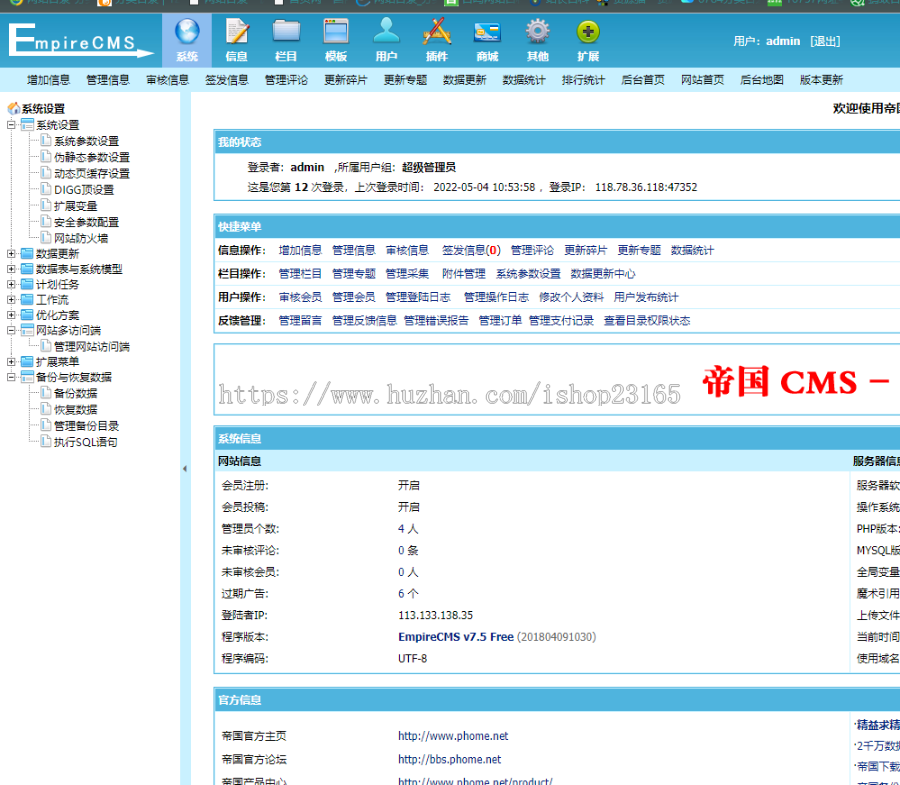Open 备份数据 tree item
900x785 pixels.
coord(76,393)
